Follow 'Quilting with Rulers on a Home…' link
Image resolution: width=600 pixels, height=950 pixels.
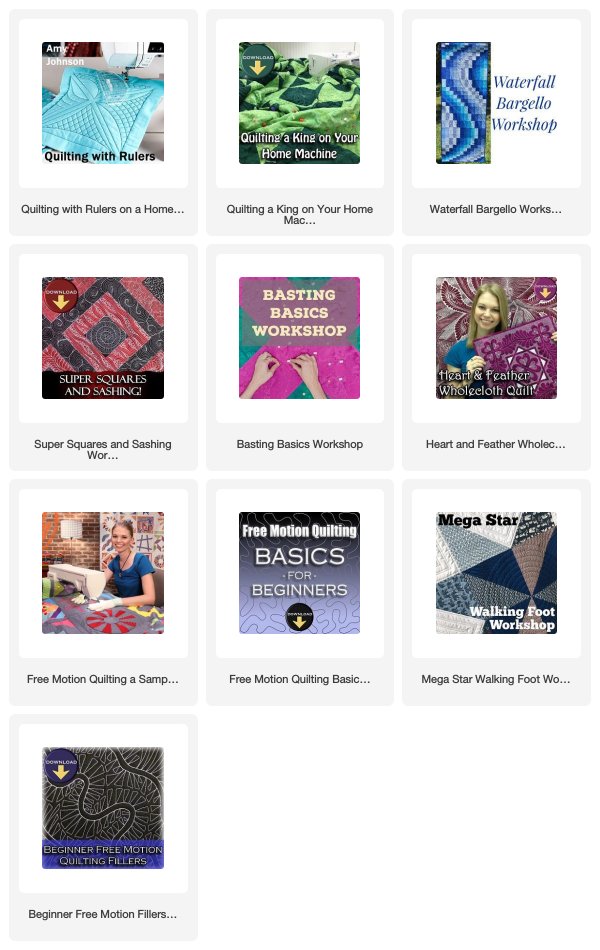click(102, 209)
